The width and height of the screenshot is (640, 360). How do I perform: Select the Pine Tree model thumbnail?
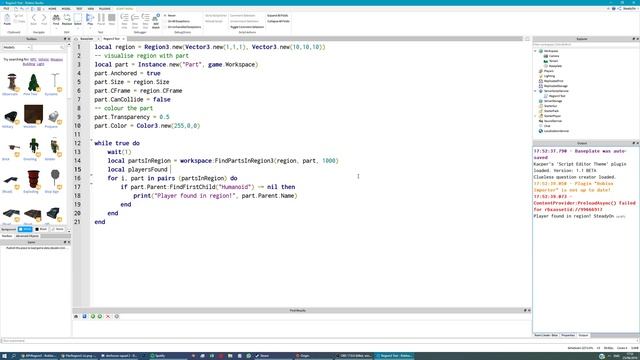(x=33, y=83)
